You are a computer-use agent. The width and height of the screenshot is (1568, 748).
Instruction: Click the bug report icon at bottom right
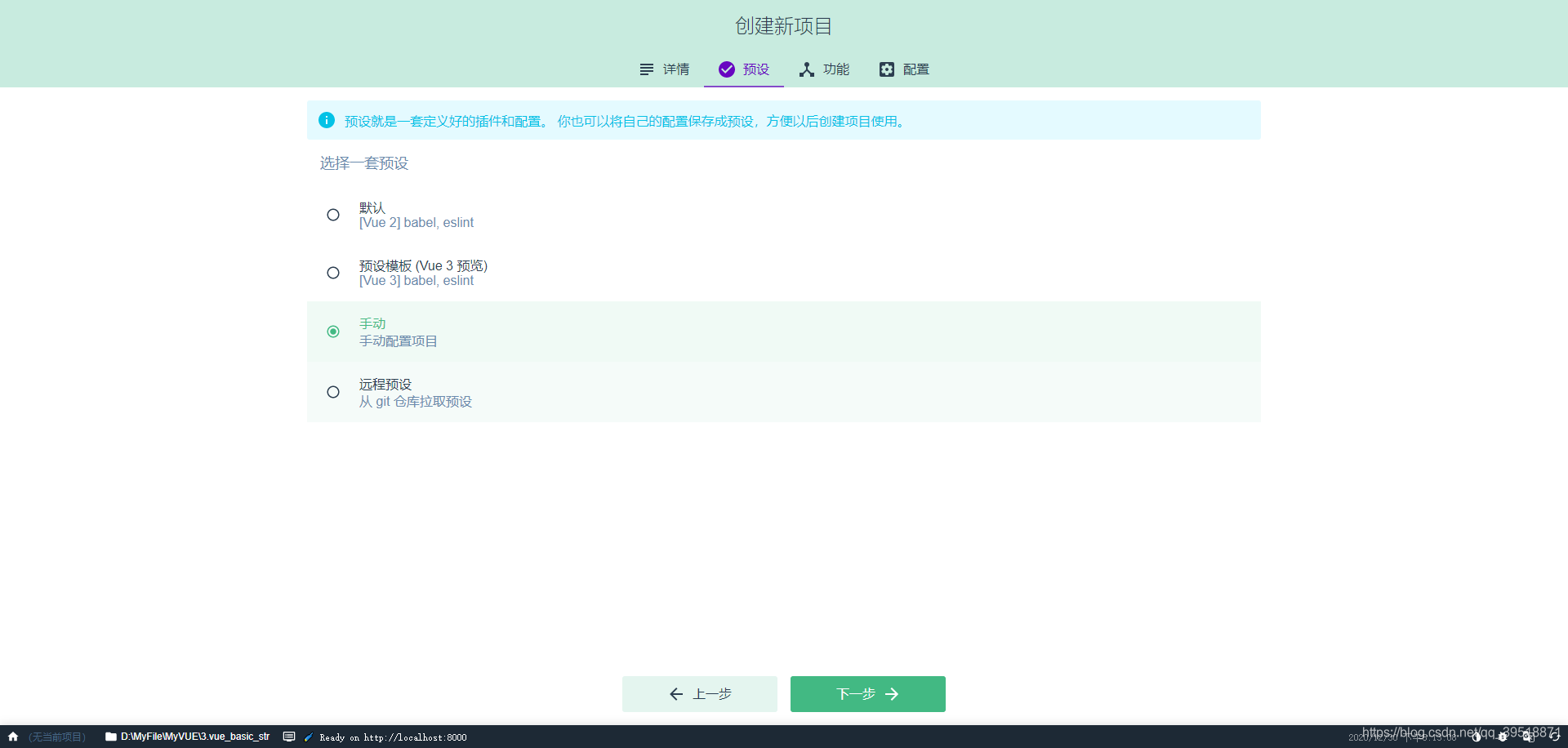(x=1503, y=737)
